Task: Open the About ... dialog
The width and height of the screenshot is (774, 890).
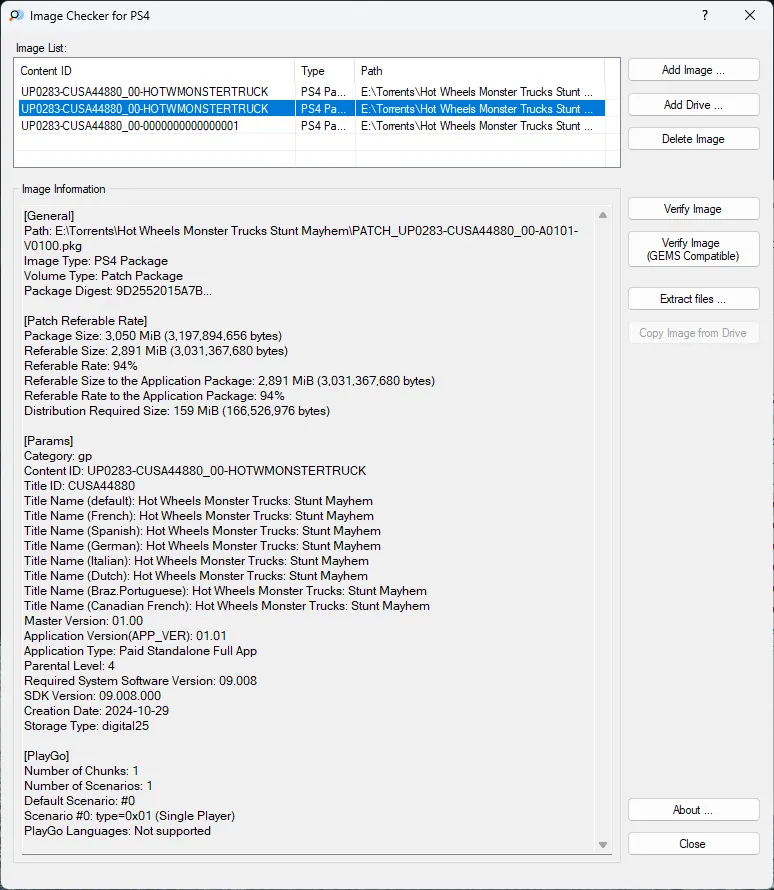Action: click(x=693, y=810)
